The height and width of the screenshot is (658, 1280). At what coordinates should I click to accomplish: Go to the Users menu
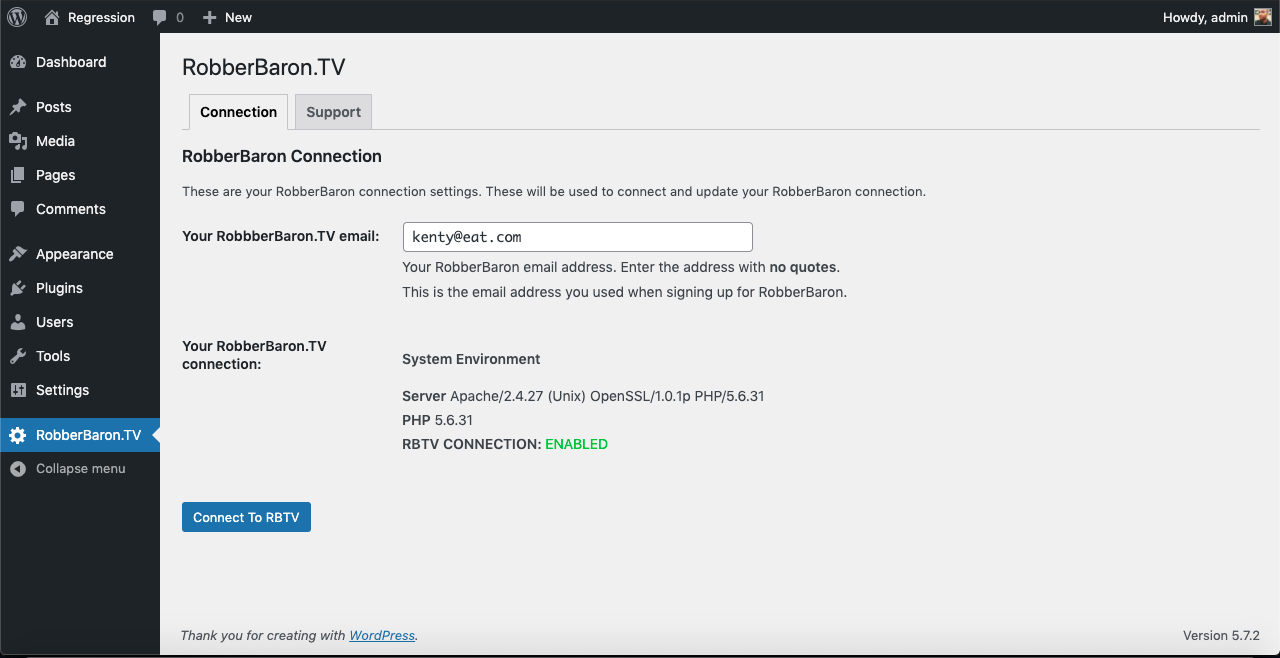coord(54,322)
